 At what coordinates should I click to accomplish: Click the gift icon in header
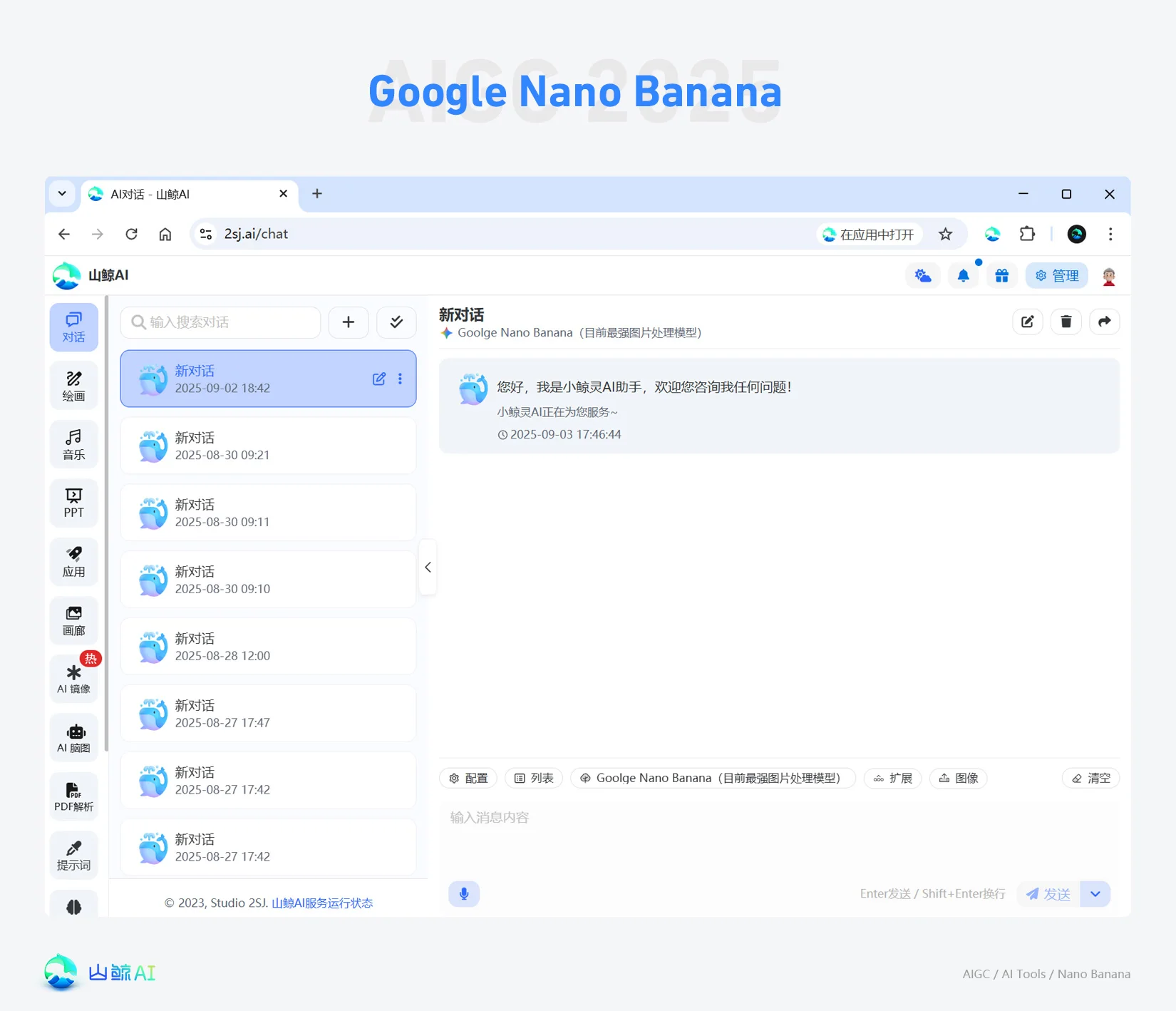pos(1002,275)
